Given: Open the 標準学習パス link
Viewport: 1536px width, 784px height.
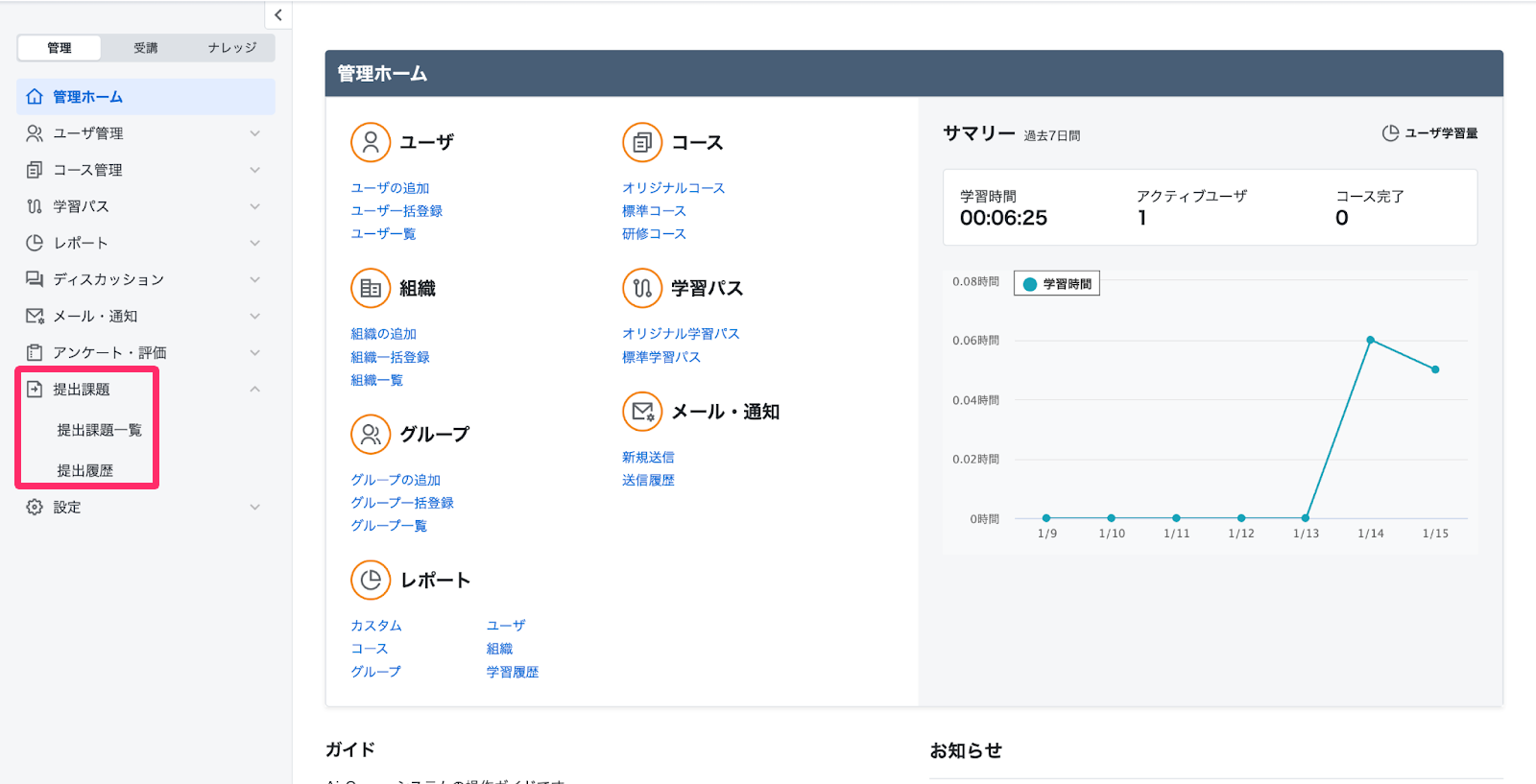Looking at the screenshot, I should 661,357.
